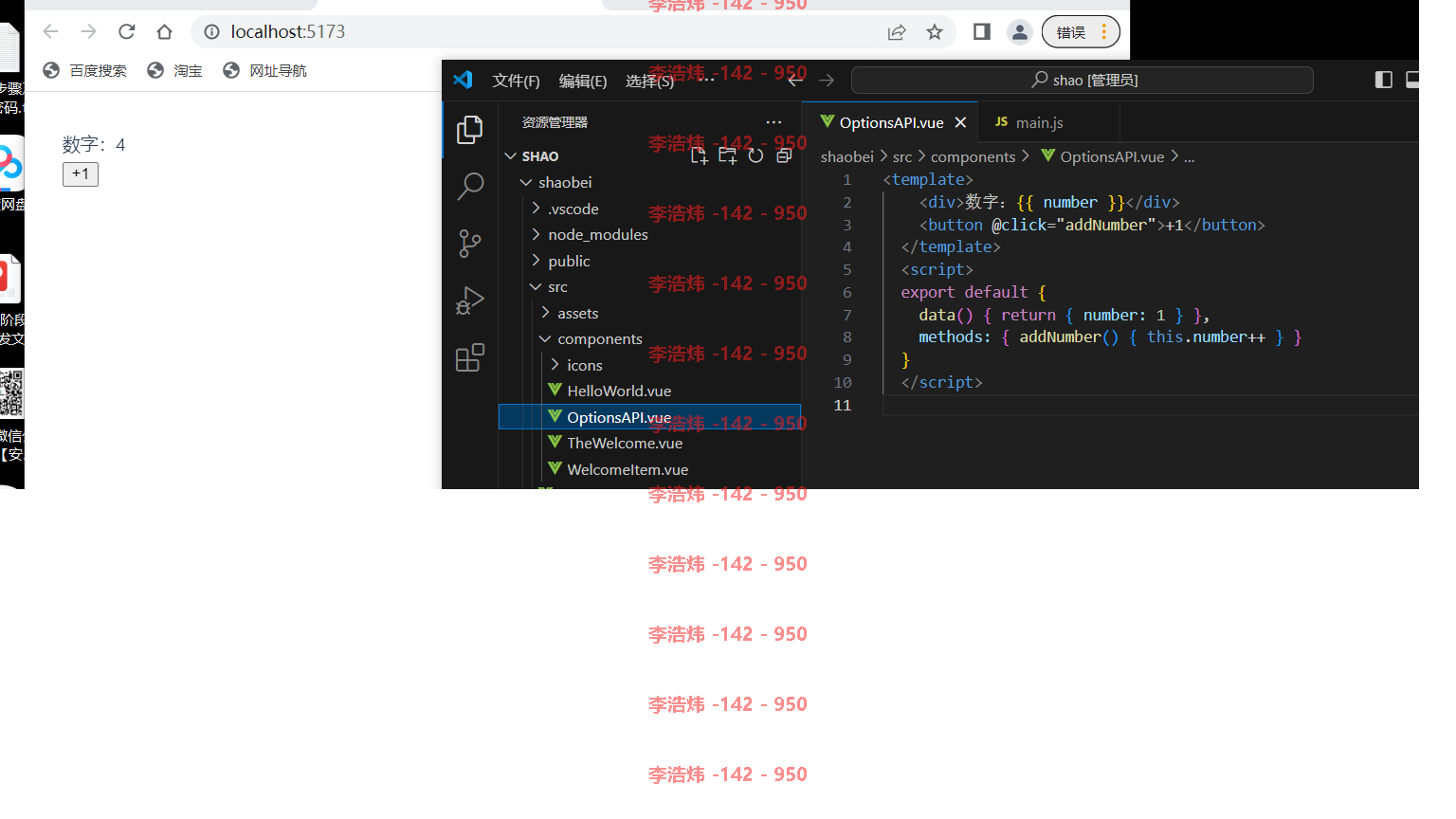Click the addNumber() method text in code
The width and height of the screenshot is (1456, 819).
[x=1069, y=337]
